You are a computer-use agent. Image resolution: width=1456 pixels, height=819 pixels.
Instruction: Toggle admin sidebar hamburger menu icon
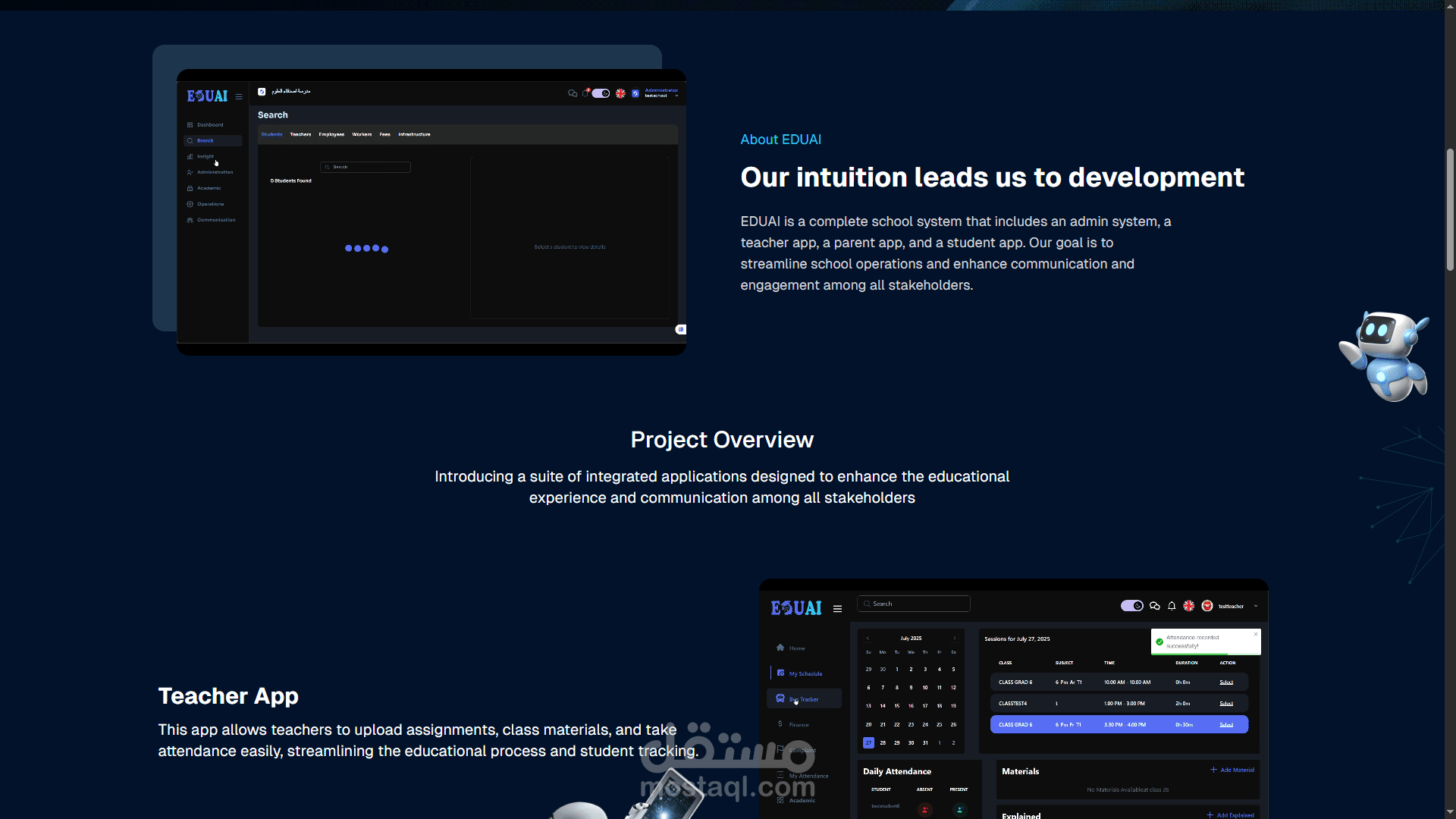(x=239, y=97)
